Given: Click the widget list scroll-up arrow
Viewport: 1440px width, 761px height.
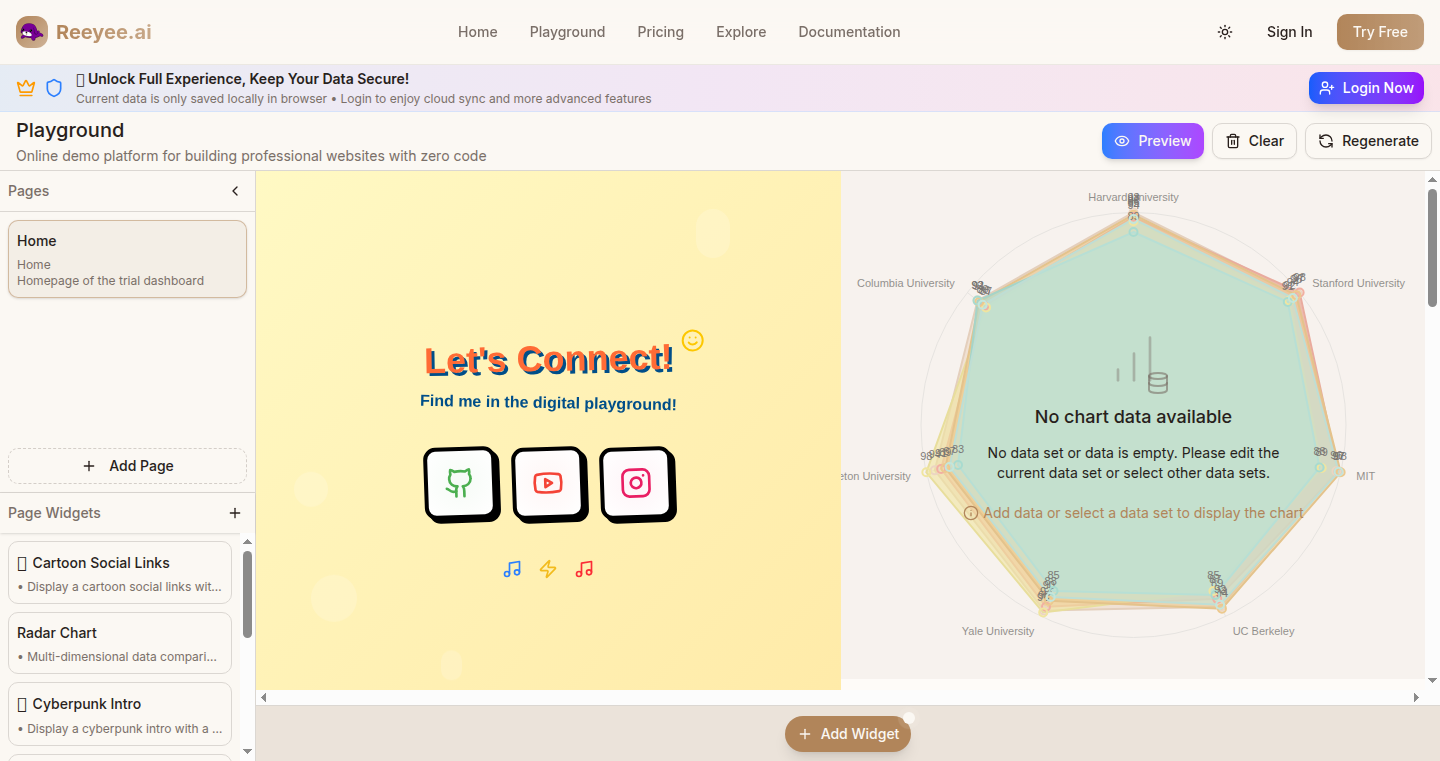Looking at the screenshot, I should click(247, 542).
